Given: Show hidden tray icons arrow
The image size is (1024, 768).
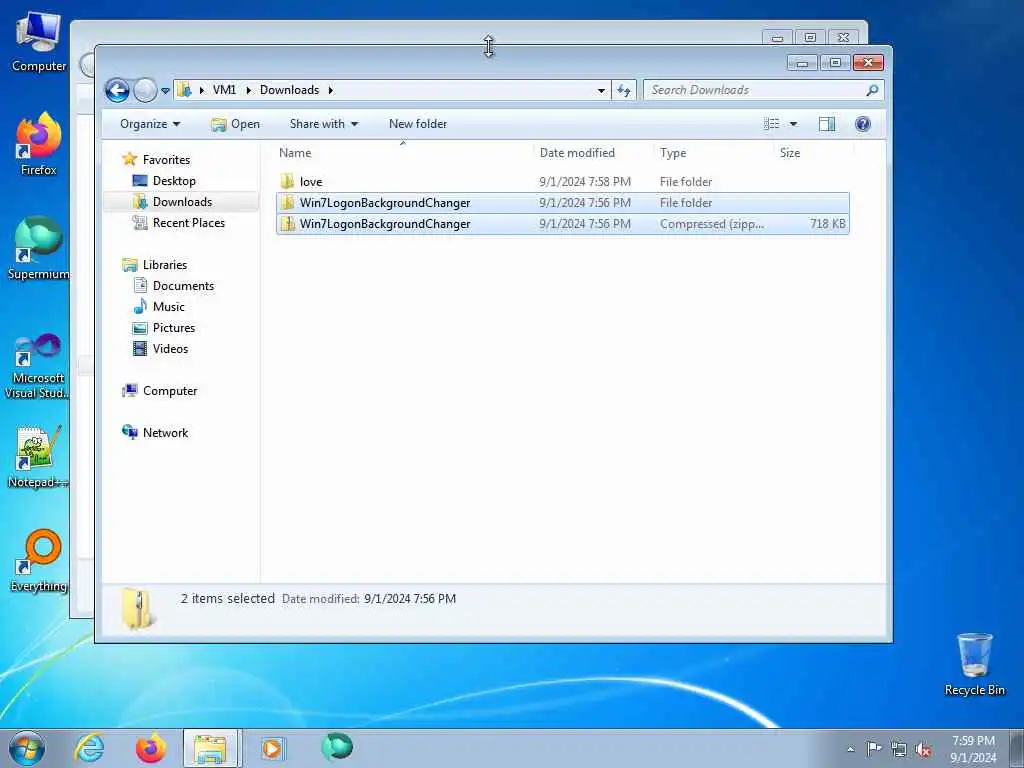Looking at the screenshot, I should click(x=850, y=749).
